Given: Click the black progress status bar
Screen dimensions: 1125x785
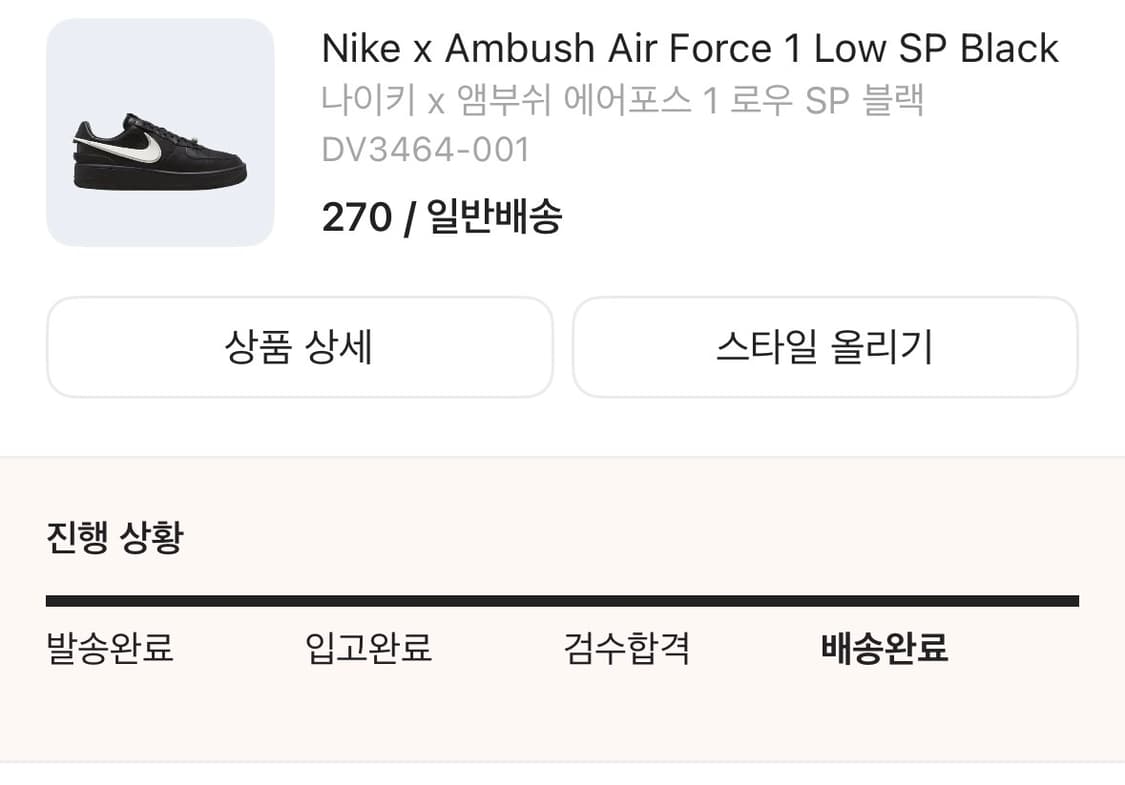Looking at the screenshot, I should pyautogui.click(x=562, y=601).
